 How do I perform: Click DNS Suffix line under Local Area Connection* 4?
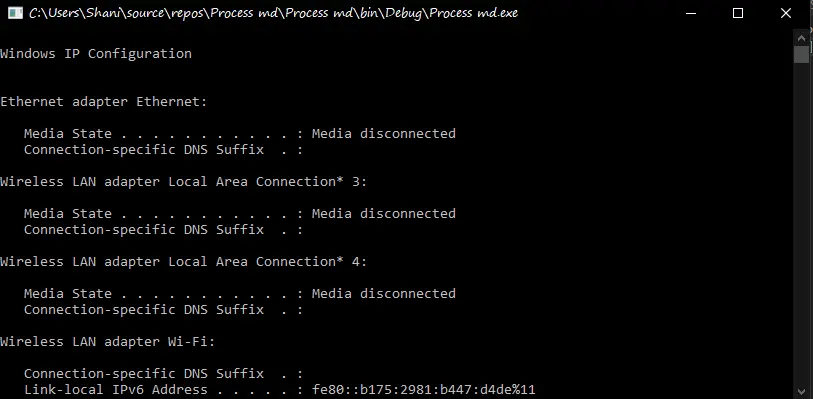(163, 310)
